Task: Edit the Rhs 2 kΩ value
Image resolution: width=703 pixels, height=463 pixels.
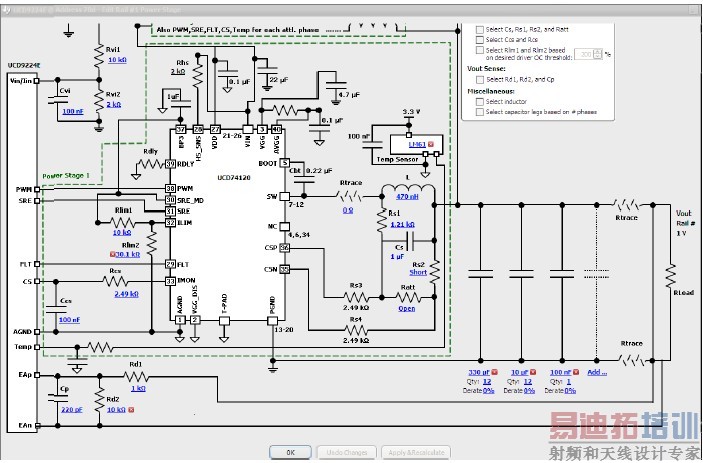Action: (x=178, y=71)
